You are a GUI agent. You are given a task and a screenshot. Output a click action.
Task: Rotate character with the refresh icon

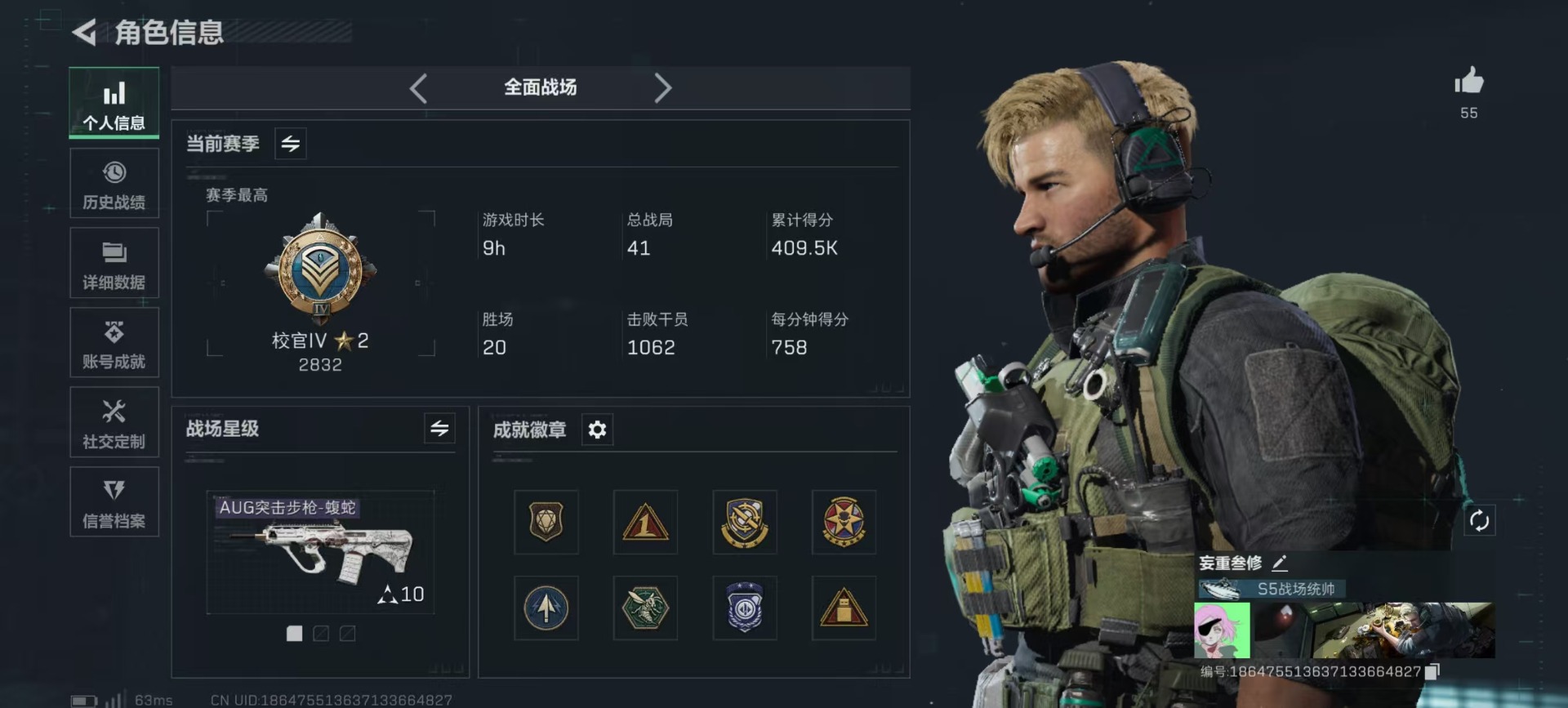pos(1479,520)
